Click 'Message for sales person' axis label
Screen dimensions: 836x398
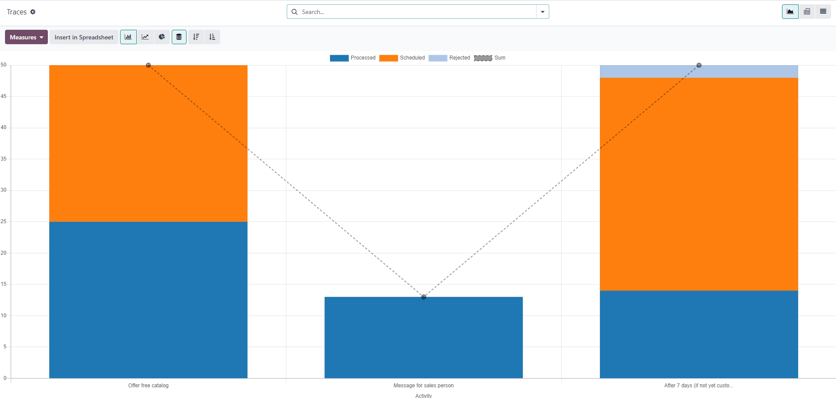(423, 385)
